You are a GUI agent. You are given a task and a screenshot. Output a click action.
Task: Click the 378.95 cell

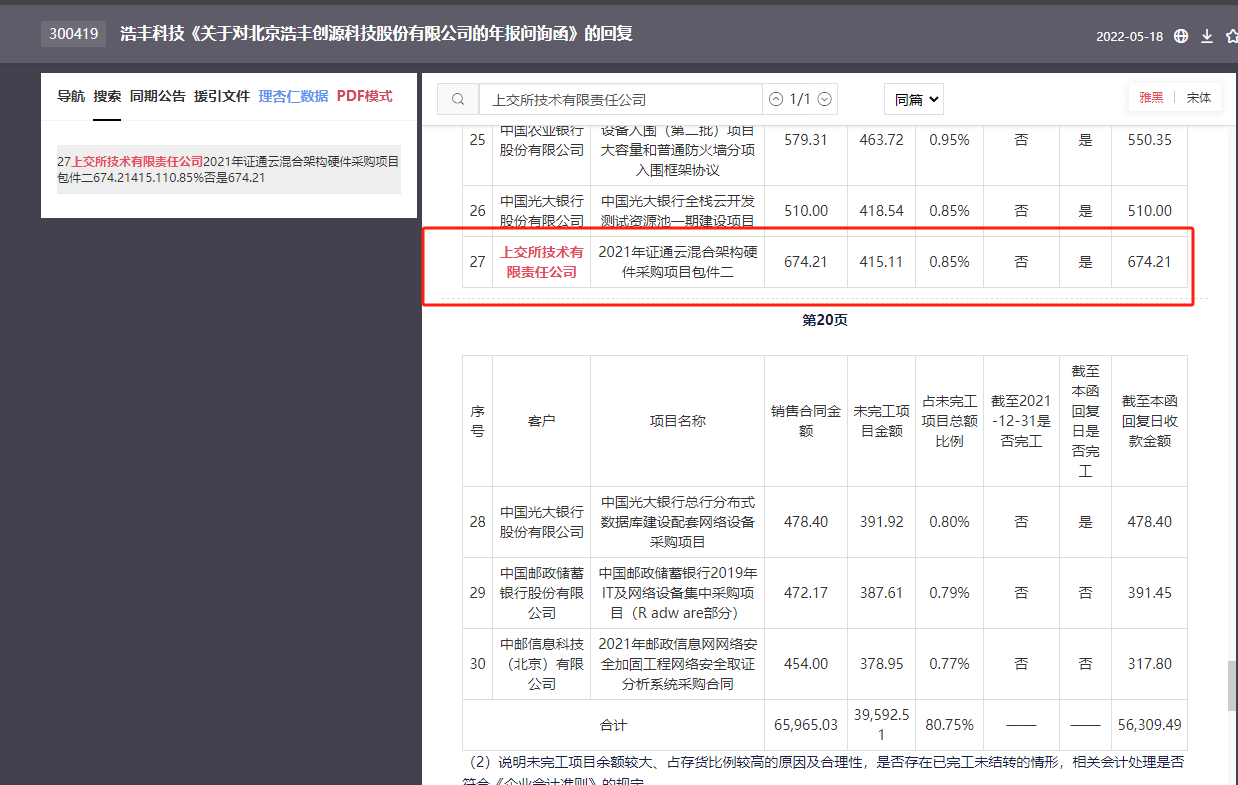pos(881,664)
